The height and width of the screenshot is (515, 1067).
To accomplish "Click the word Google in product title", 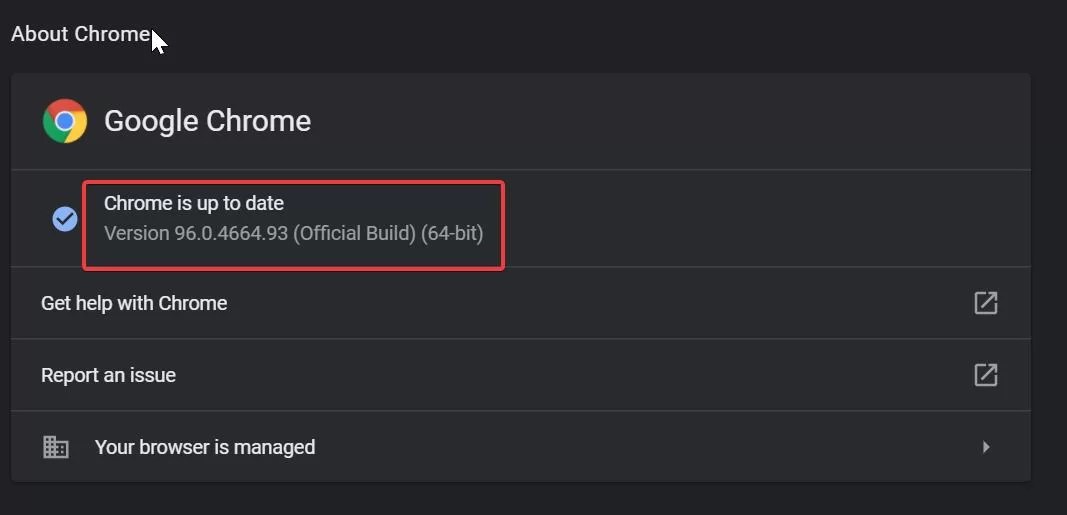I will 151,122.
